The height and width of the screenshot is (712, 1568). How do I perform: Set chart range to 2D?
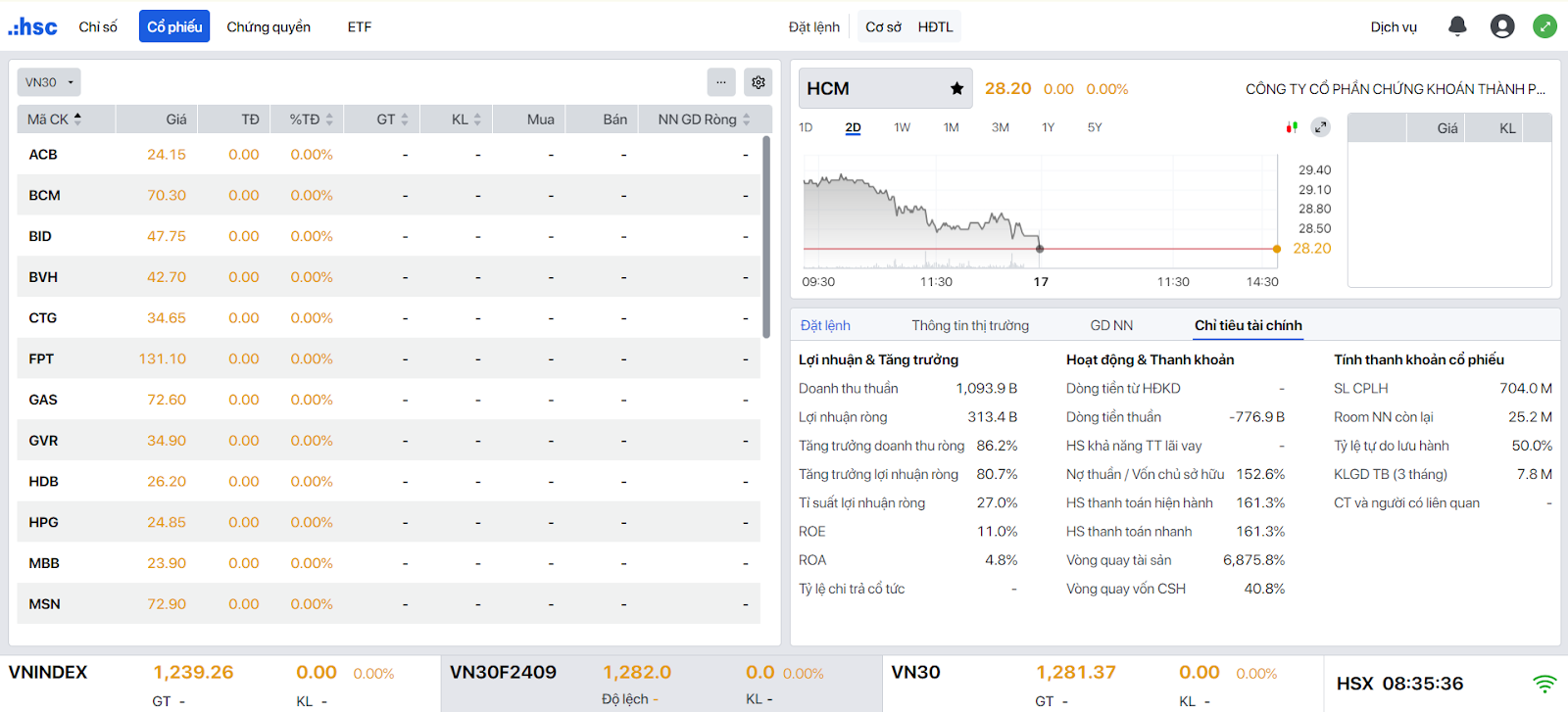[x=853, y=127]
